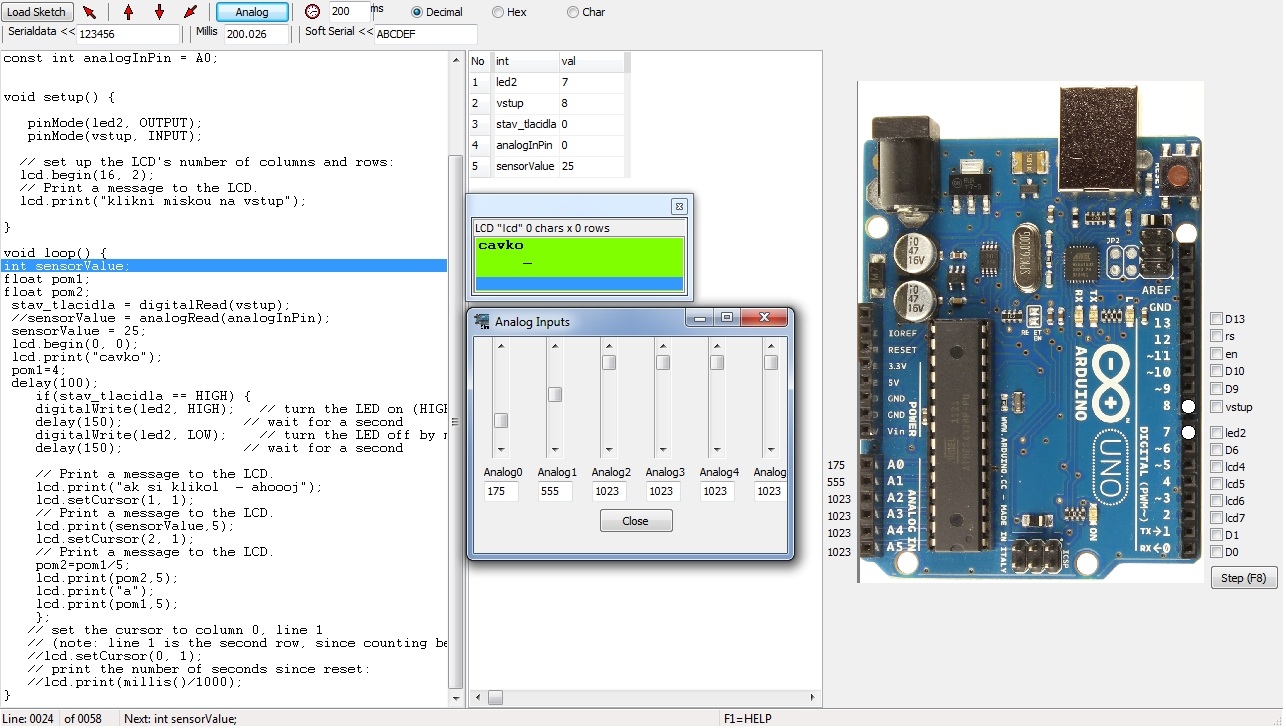Click the Analog3 slider thumb

point(663,363)
